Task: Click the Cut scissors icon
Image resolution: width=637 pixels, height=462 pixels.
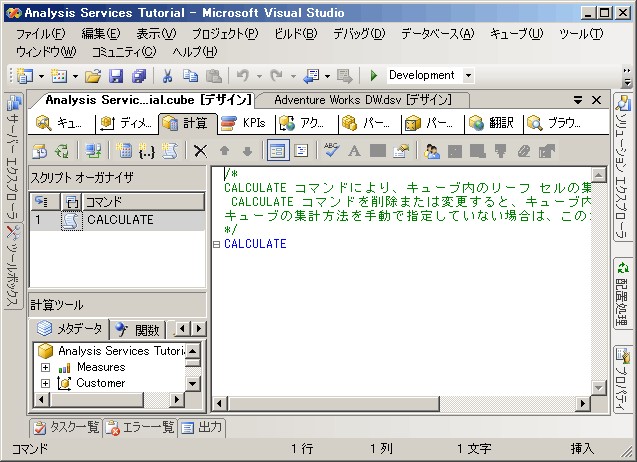Action: coord(167,76)
